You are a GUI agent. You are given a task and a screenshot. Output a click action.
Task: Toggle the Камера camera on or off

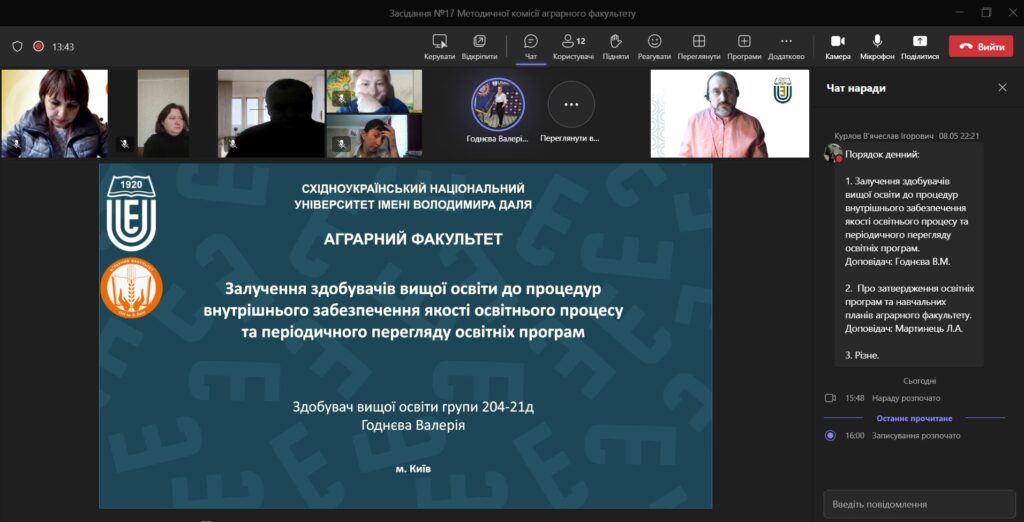837,41
